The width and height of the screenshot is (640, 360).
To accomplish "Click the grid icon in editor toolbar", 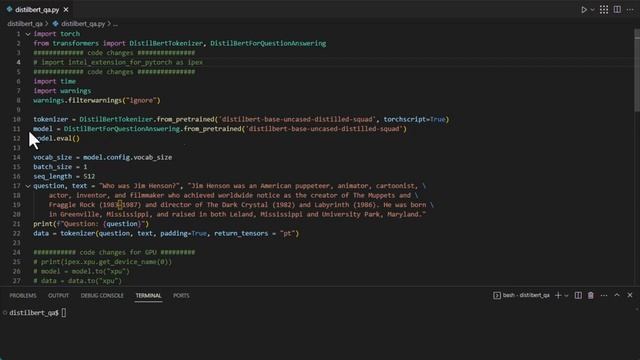I will pos(604,9).
